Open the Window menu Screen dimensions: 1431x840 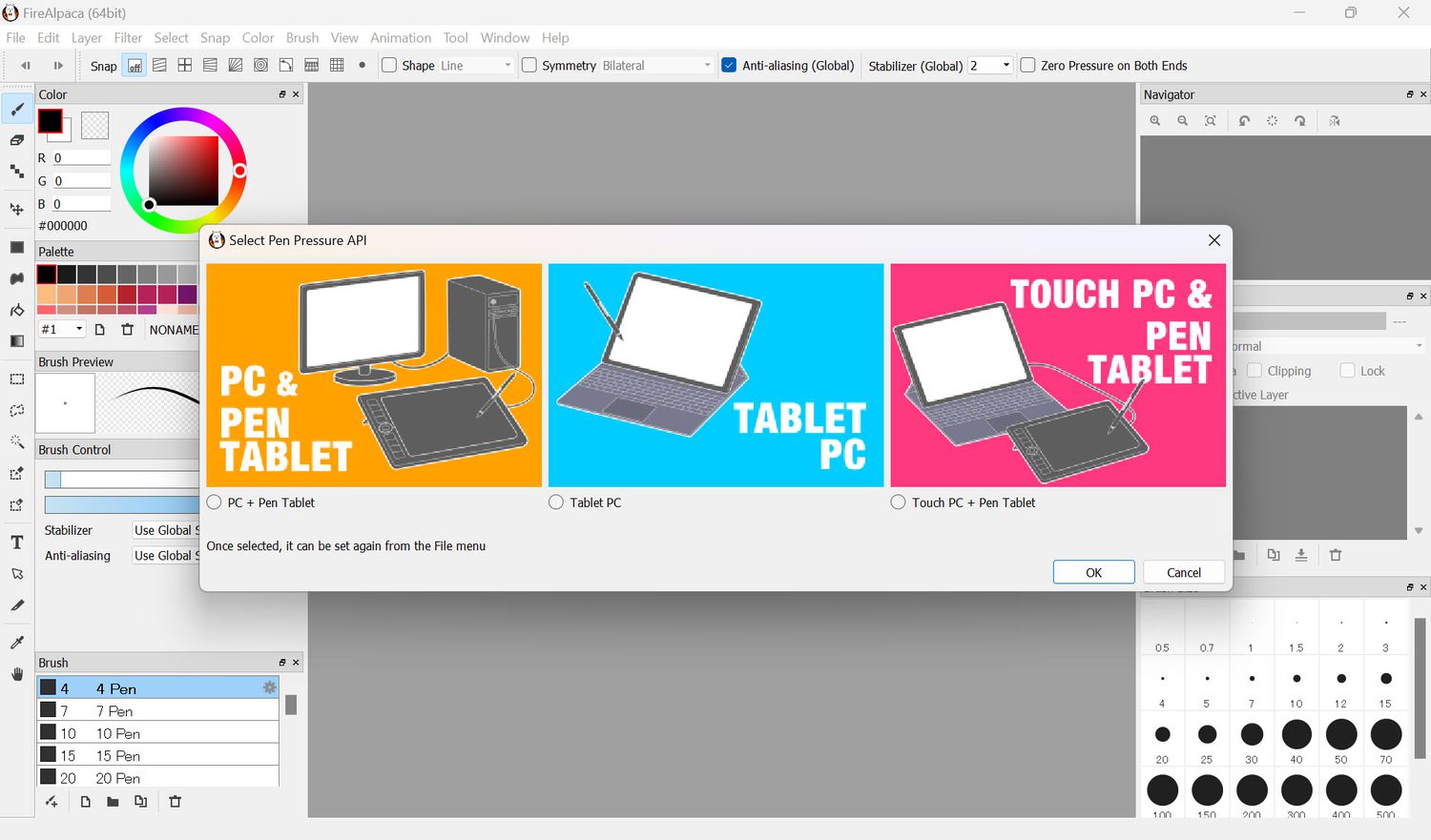[x=505, y=38]
